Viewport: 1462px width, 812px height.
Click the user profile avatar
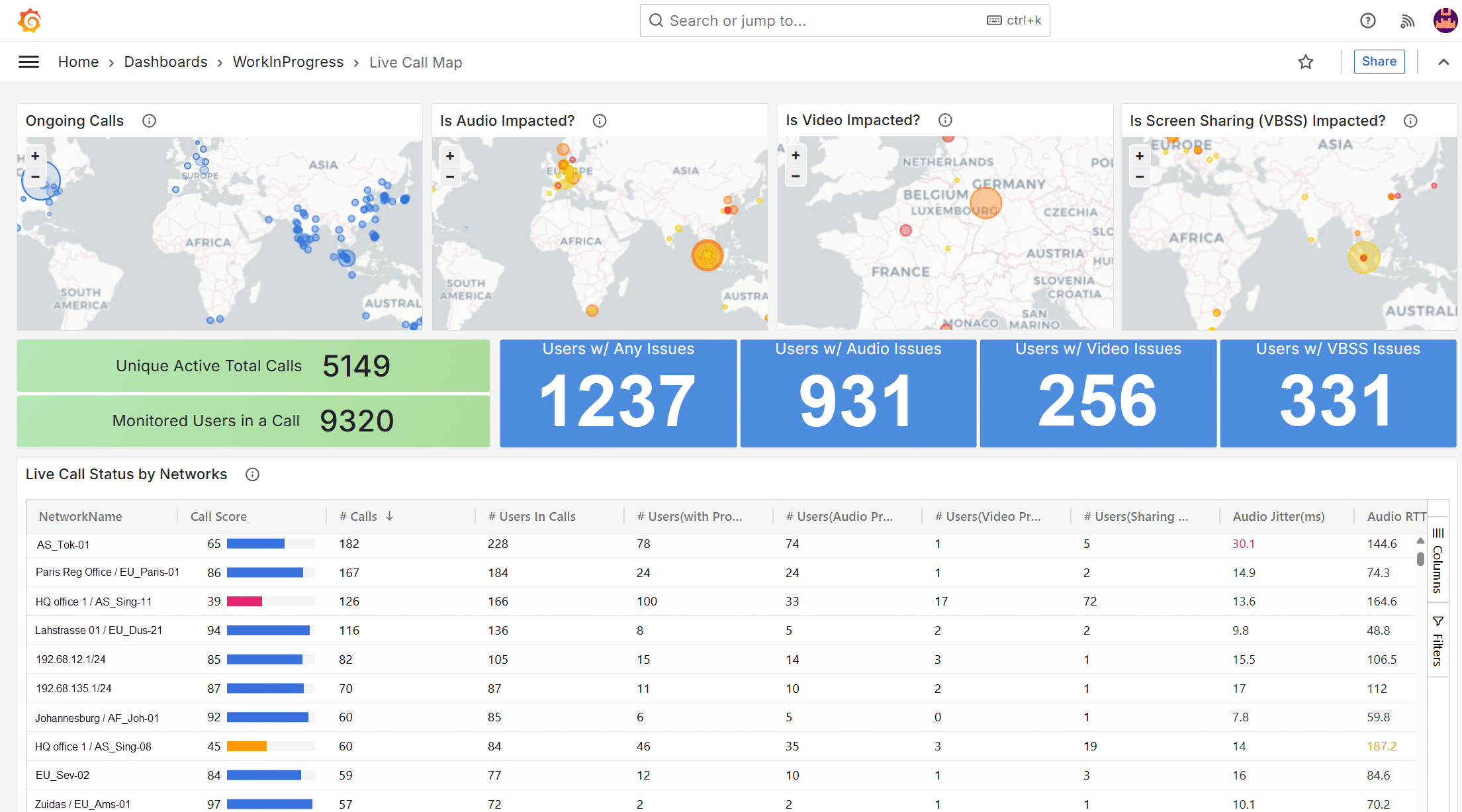click(x=1445, y=21)
